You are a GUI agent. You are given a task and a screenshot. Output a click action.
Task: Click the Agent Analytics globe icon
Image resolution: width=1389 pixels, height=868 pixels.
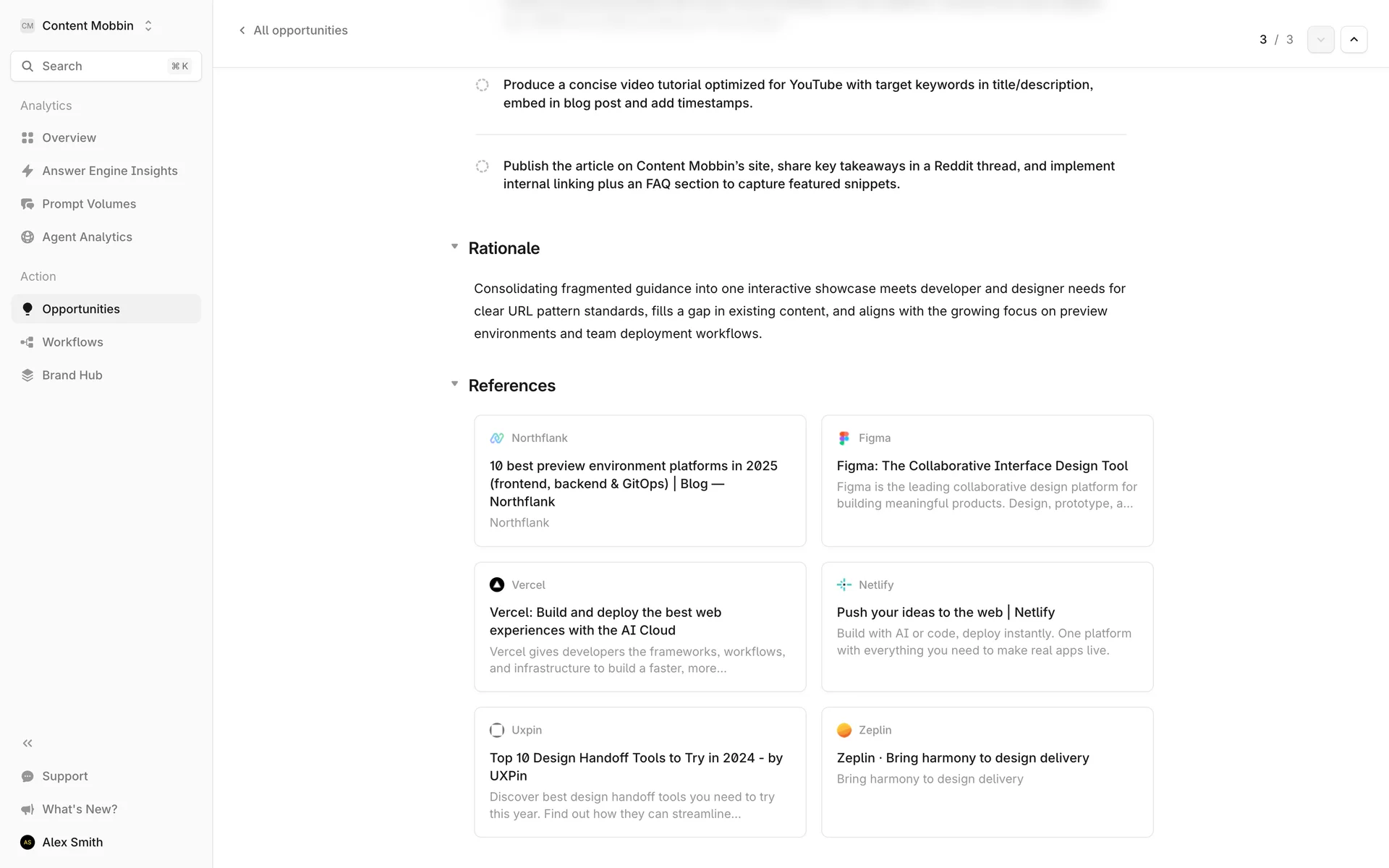(27, 237)
